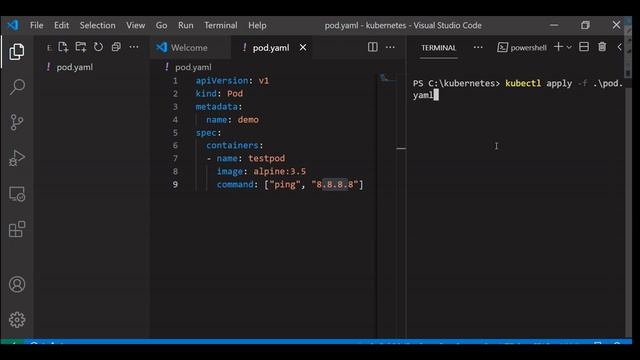Open the Source Control view
This screenshot has width=640, height=360.
click(17, 122)
